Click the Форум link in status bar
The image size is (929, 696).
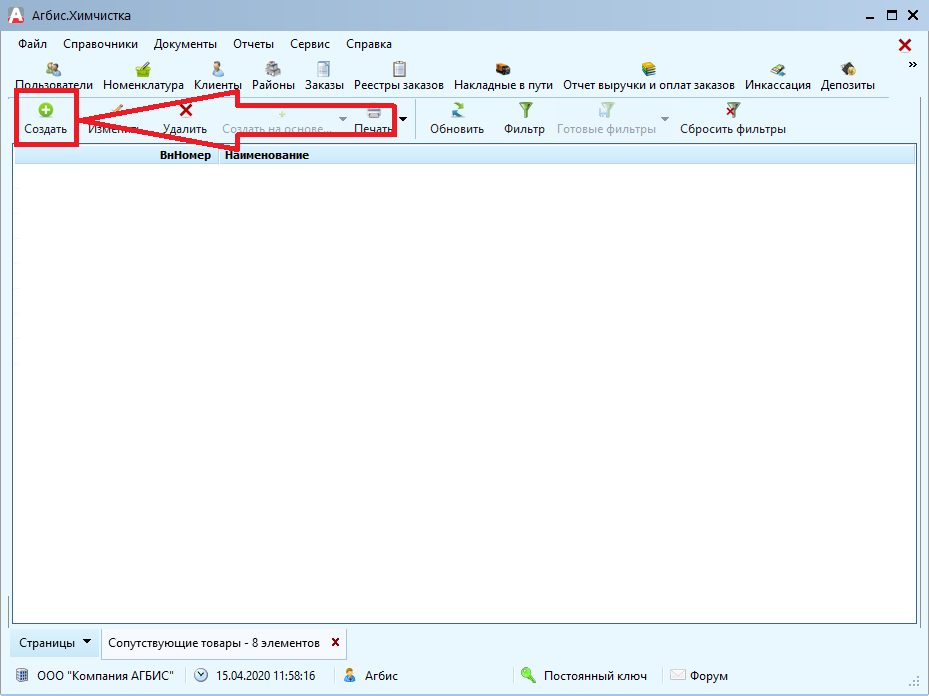tap(709, 676)
